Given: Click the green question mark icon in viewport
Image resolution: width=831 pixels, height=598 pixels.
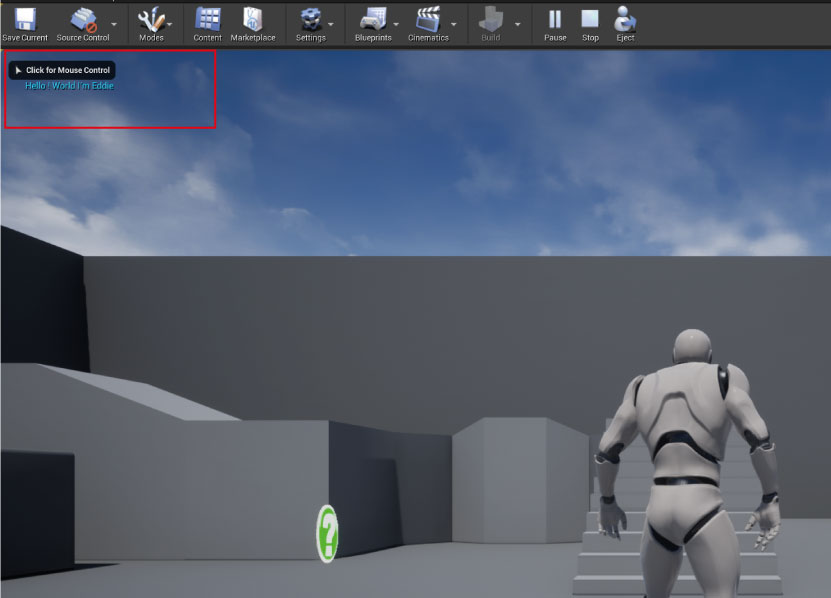Looking at the screenshot, I should 327,533.
